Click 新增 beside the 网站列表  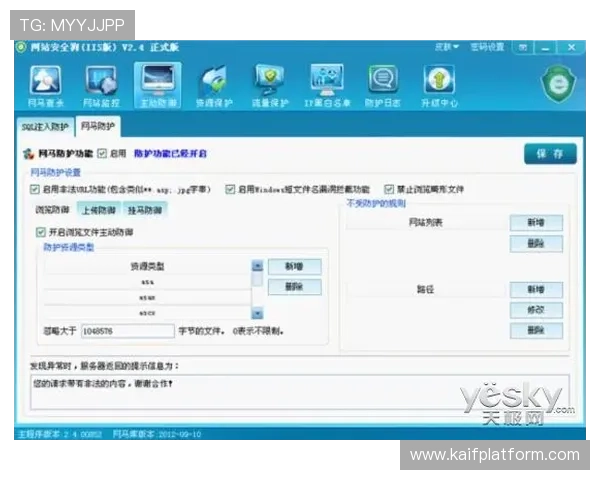tap(536, 223)
